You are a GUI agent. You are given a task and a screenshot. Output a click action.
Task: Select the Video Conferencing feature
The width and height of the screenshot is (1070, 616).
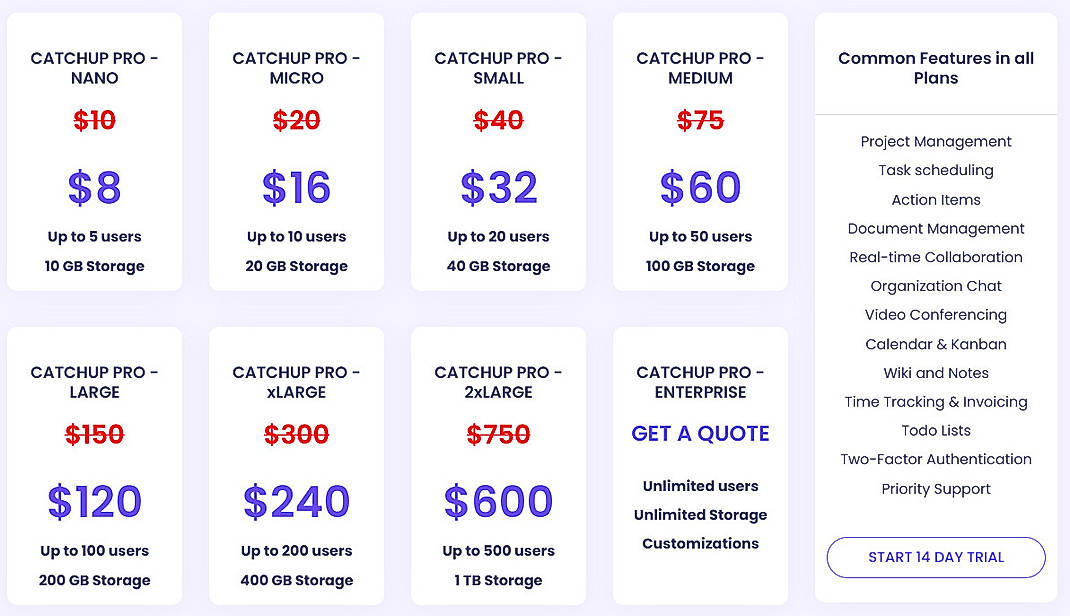click(x=935, y=314)
